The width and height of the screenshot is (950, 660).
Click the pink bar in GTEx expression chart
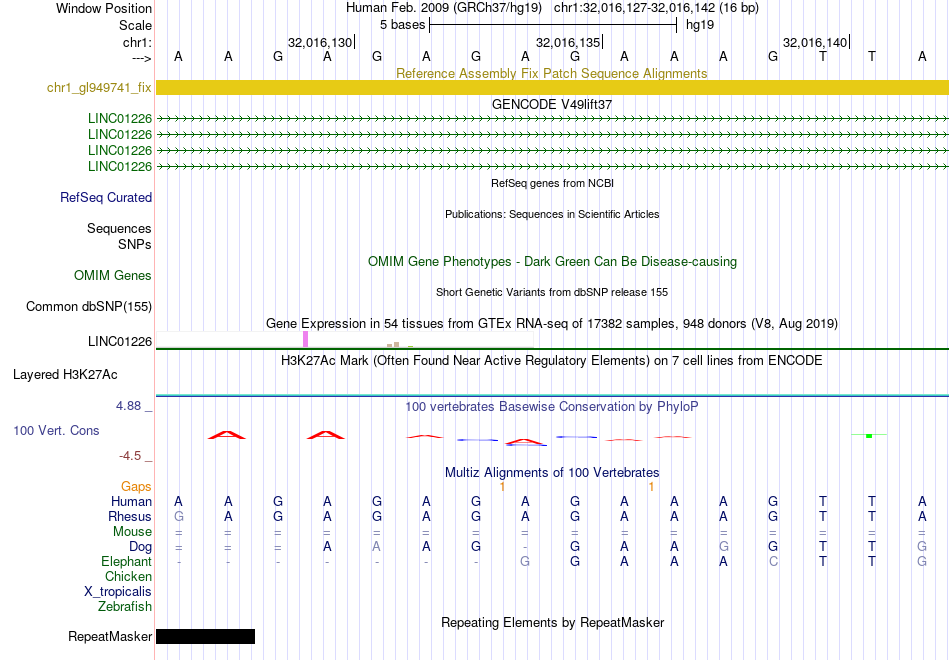(x=305, y=339)
